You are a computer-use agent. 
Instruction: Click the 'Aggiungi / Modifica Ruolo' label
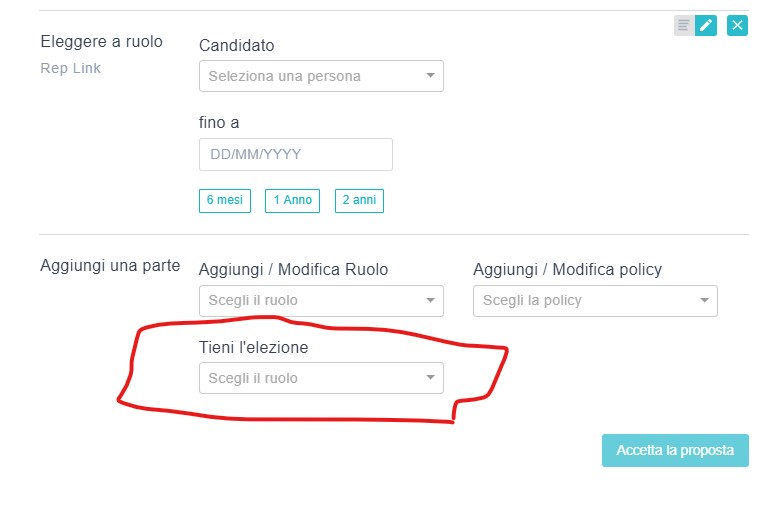click(x=294, y=269)
